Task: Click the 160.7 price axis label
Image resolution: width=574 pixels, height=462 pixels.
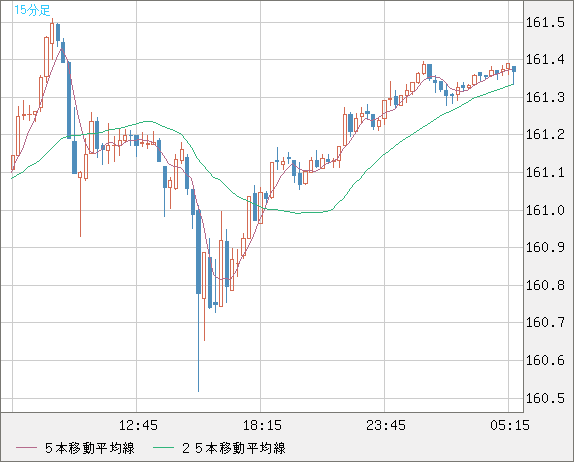Action: pos(545,323)
